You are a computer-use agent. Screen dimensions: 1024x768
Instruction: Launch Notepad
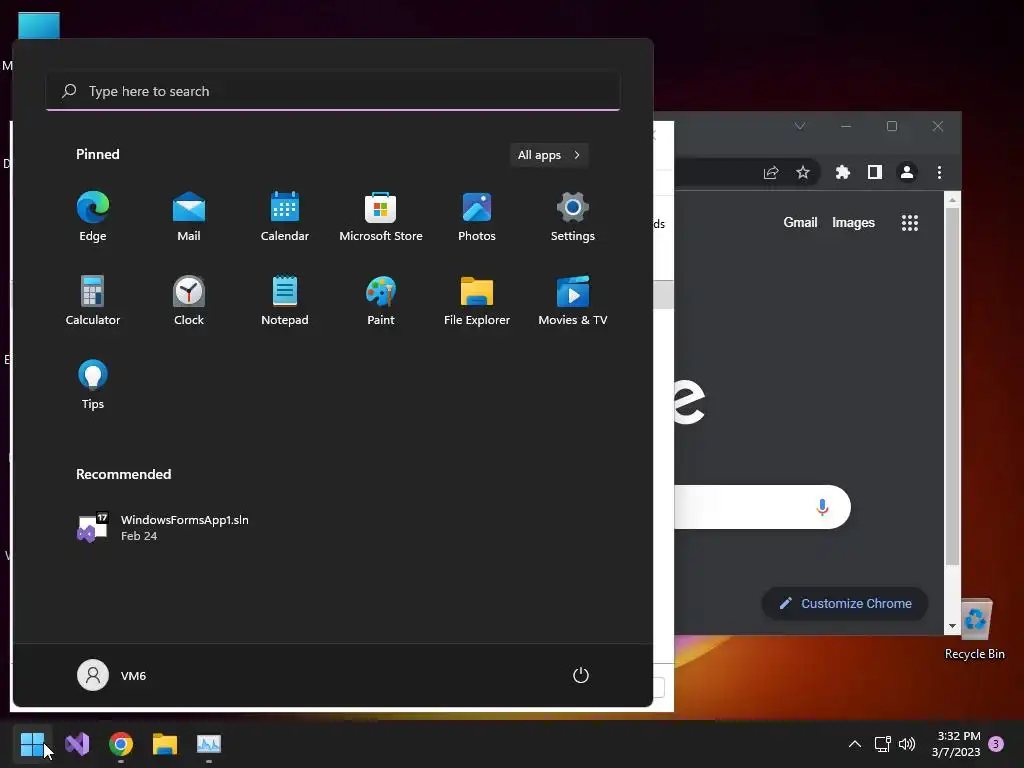tap(285, 300)
